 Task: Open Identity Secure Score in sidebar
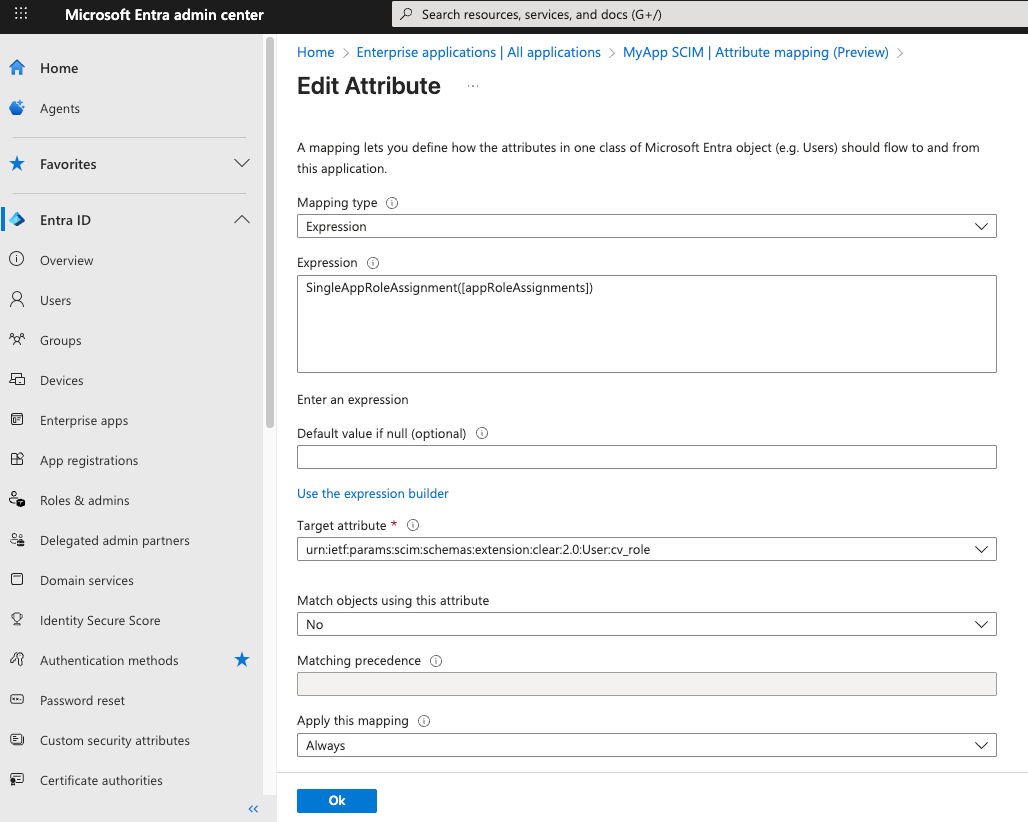[x=100, y=620]
